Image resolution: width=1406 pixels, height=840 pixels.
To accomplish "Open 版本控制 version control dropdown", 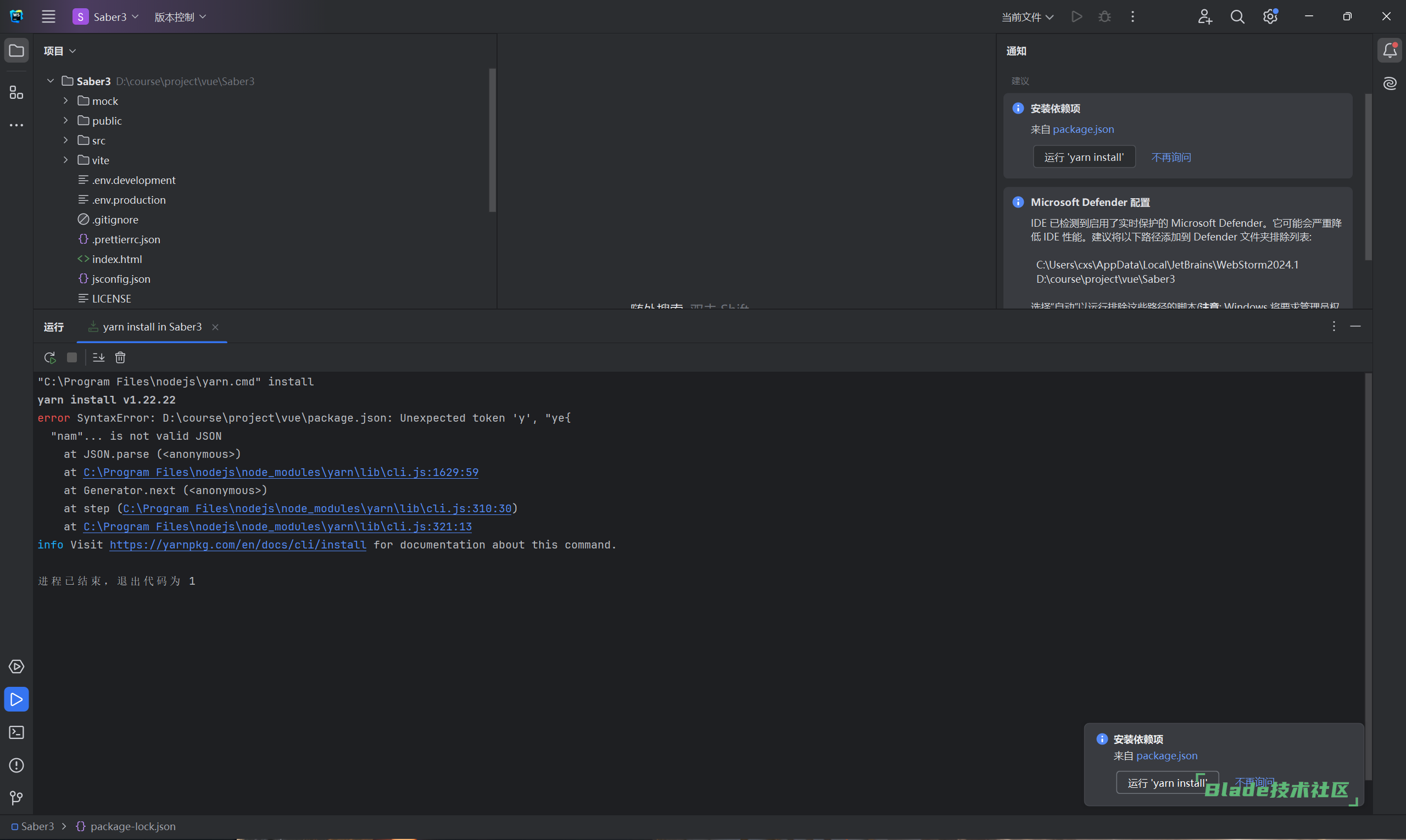I will pos(180,17).
